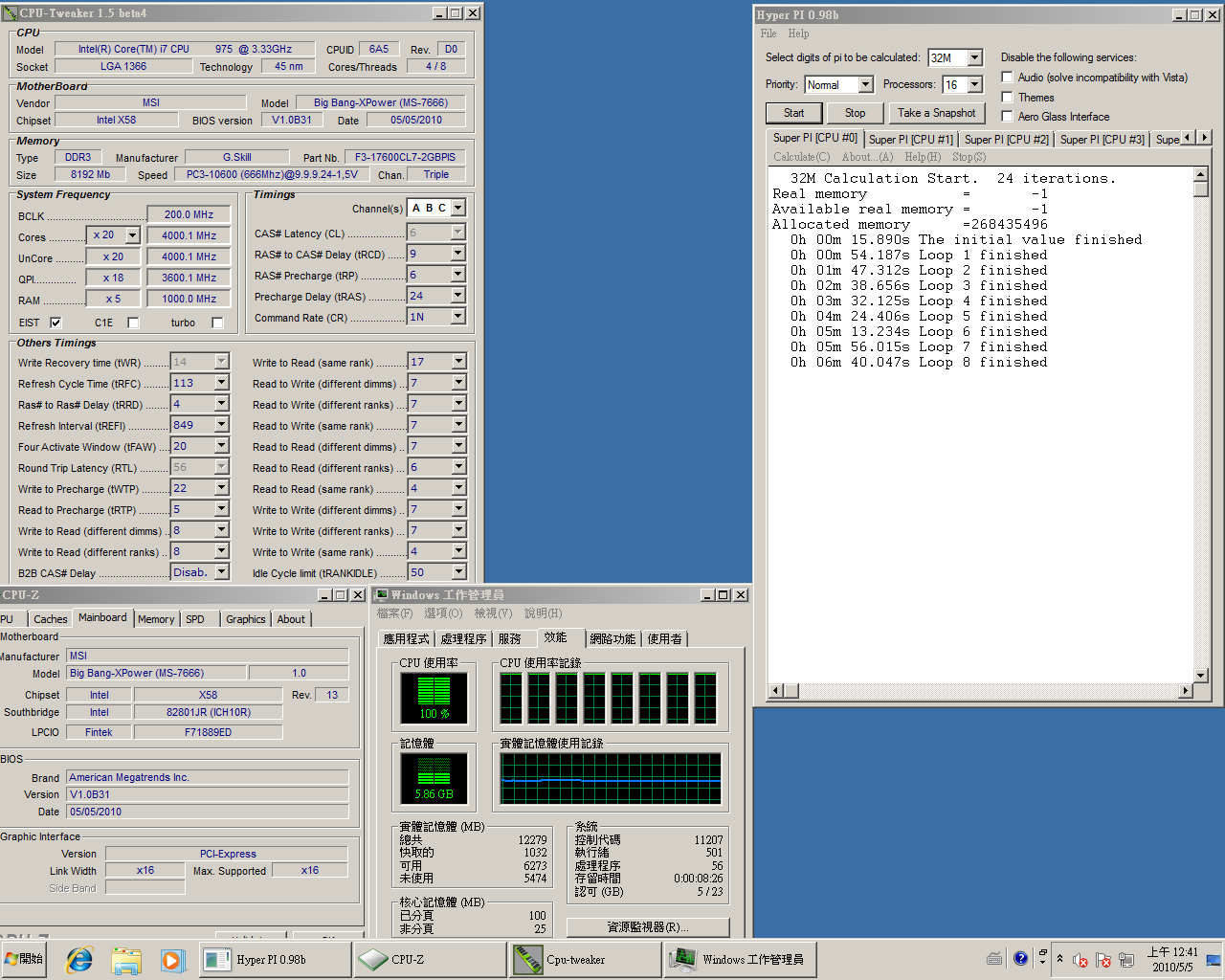This screenshot has height=980, width=1225.
Task: Open the Command Rate (CR) dropdown
Action: pos(457,317)
